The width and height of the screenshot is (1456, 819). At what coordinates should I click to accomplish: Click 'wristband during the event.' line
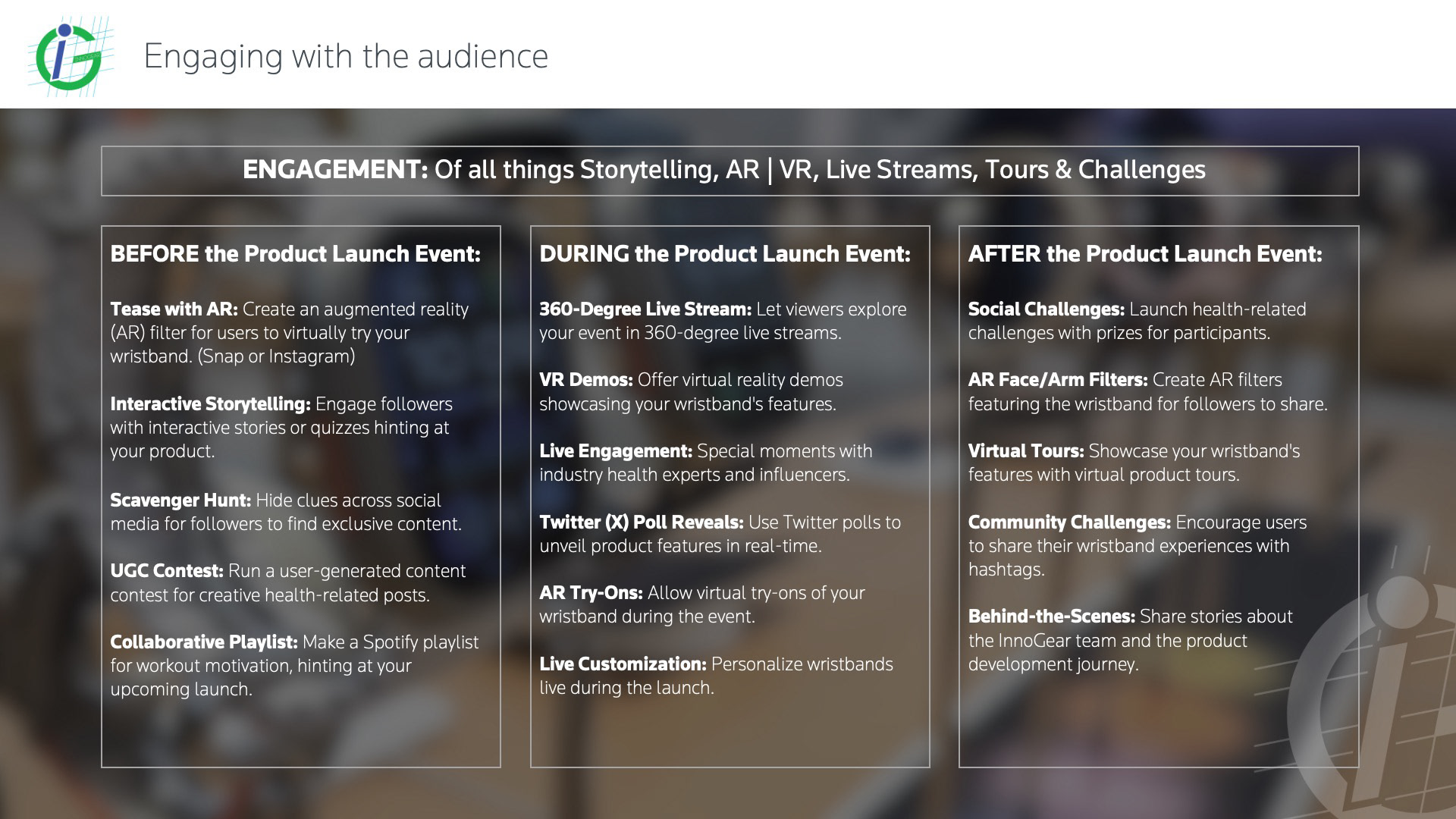click(x=647, y=617)
